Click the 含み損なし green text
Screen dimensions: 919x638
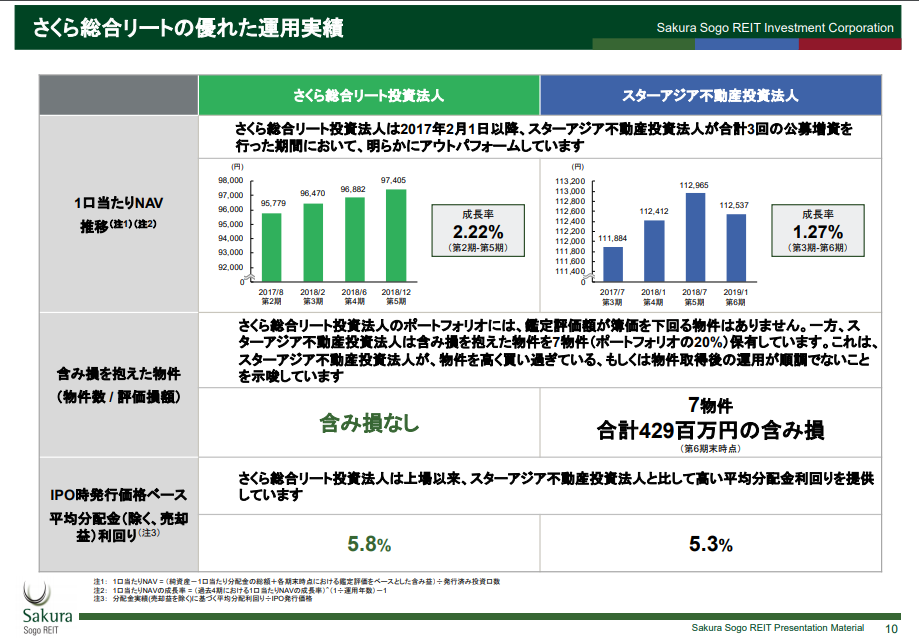click(x=369, y=422)
